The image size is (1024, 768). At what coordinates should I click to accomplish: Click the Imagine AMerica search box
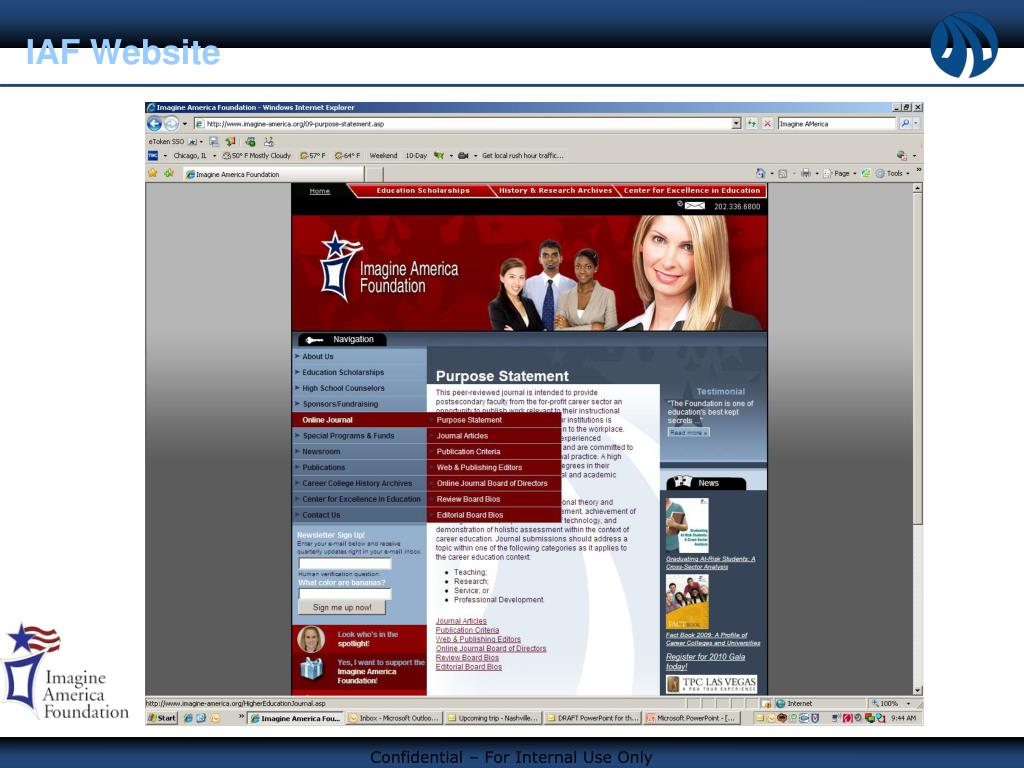[837, 123]
